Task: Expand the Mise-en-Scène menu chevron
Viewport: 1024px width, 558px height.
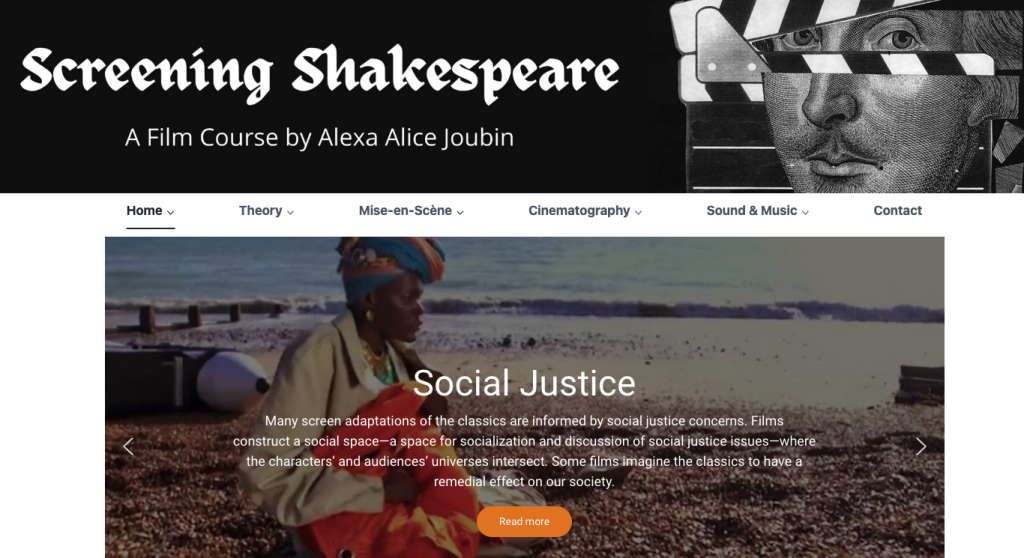Action: coord(460,212)
